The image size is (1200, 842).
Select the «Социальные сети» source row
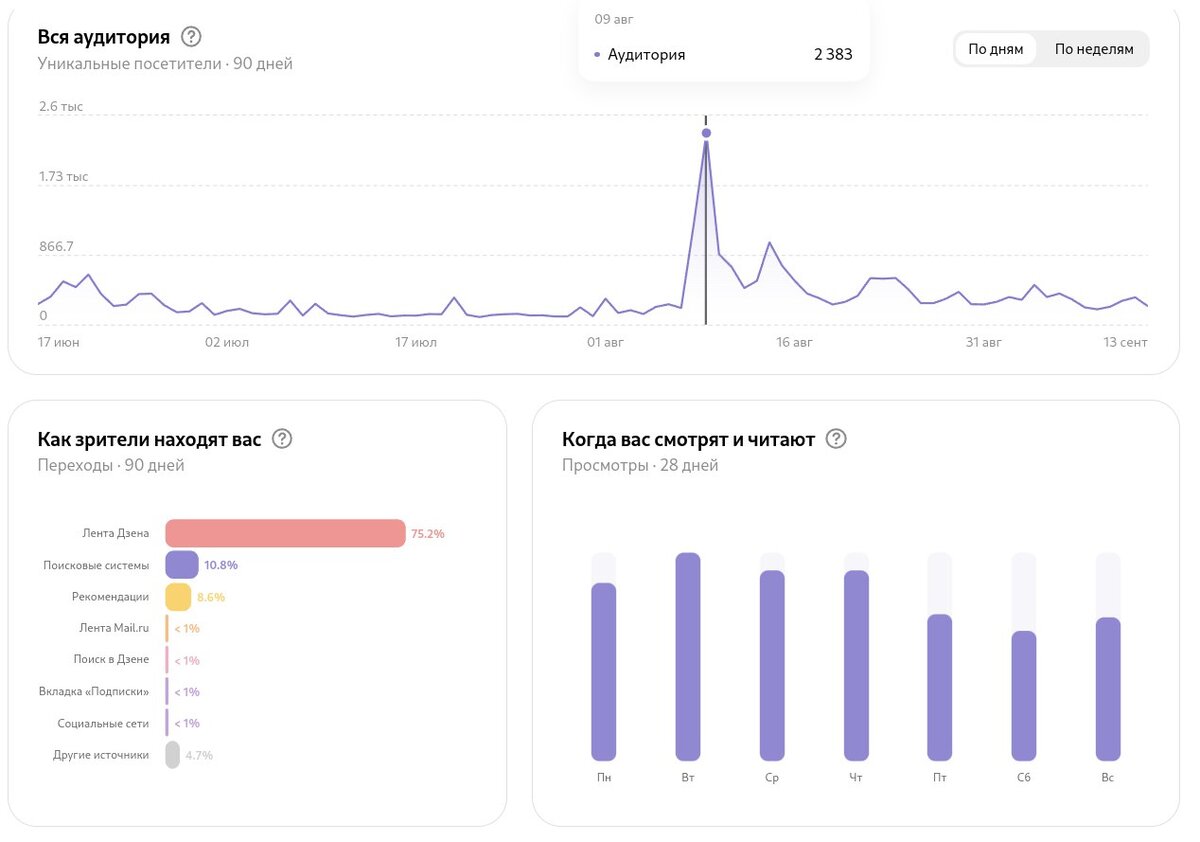(x=120, y=723)
